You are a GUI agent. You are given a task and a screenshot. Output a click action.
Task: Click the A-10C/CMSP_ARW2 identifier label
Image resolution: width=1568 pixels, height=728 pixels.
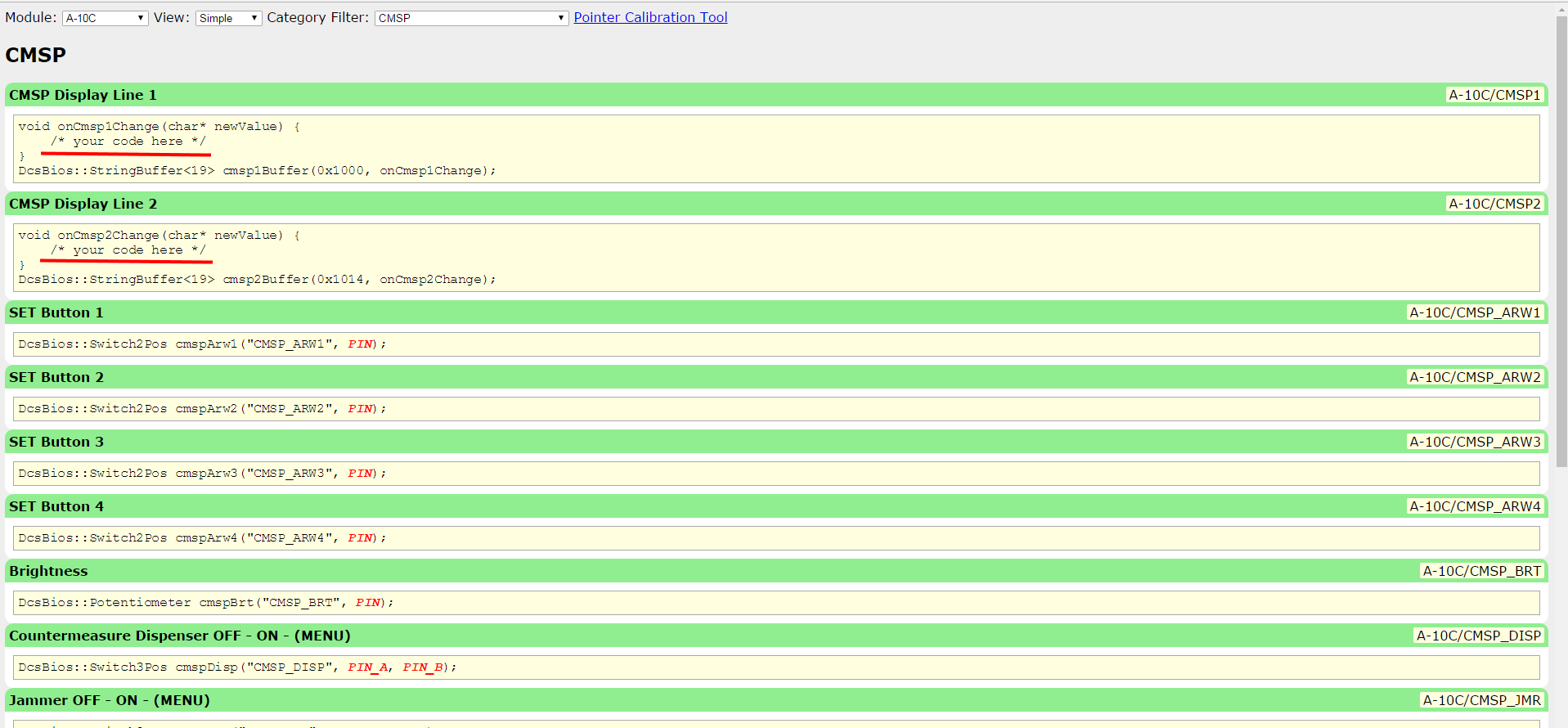pyautogui.click(x=1475, y=377)
